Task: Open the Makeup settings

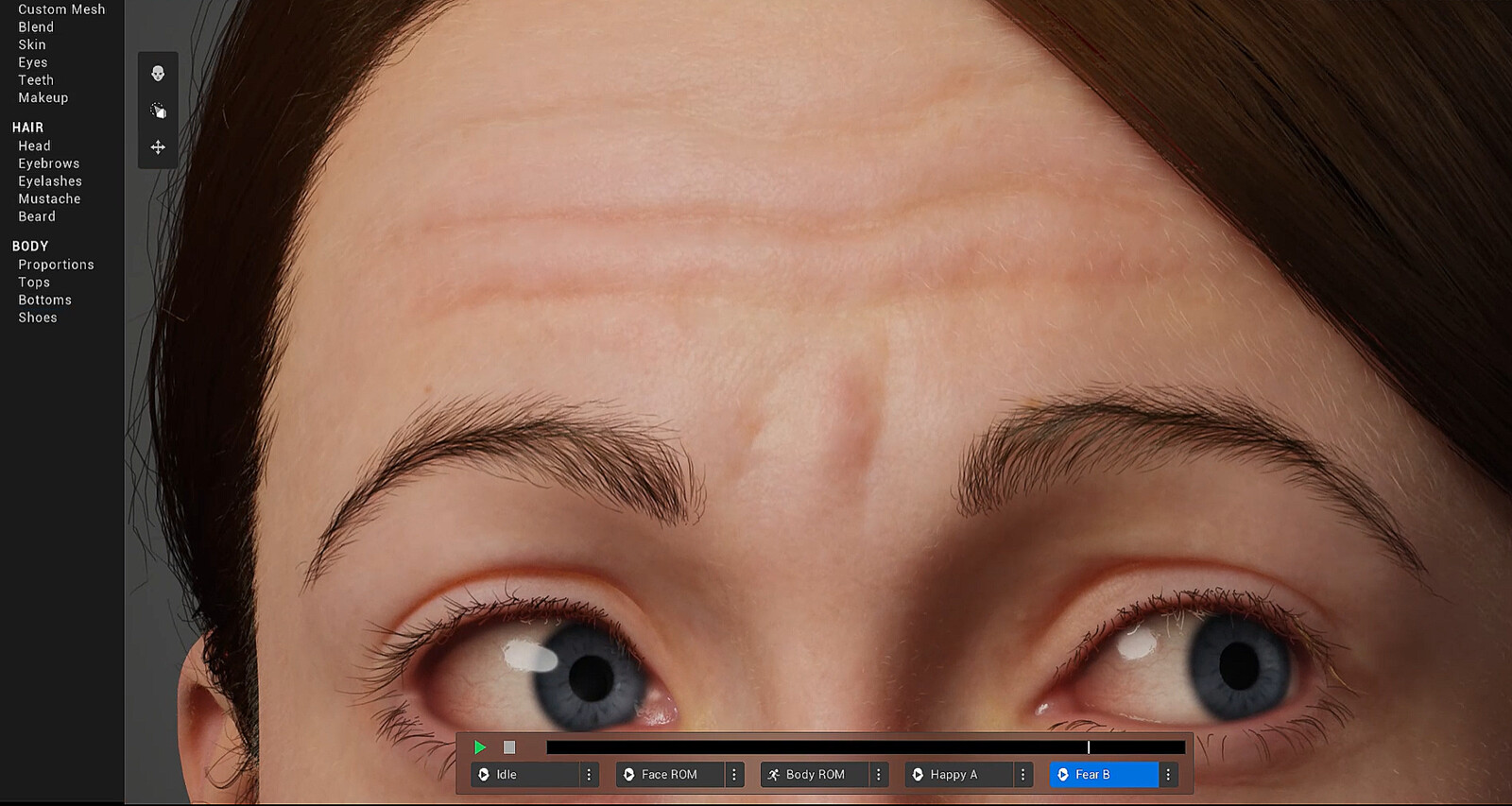Action: [x=43, y=97]
